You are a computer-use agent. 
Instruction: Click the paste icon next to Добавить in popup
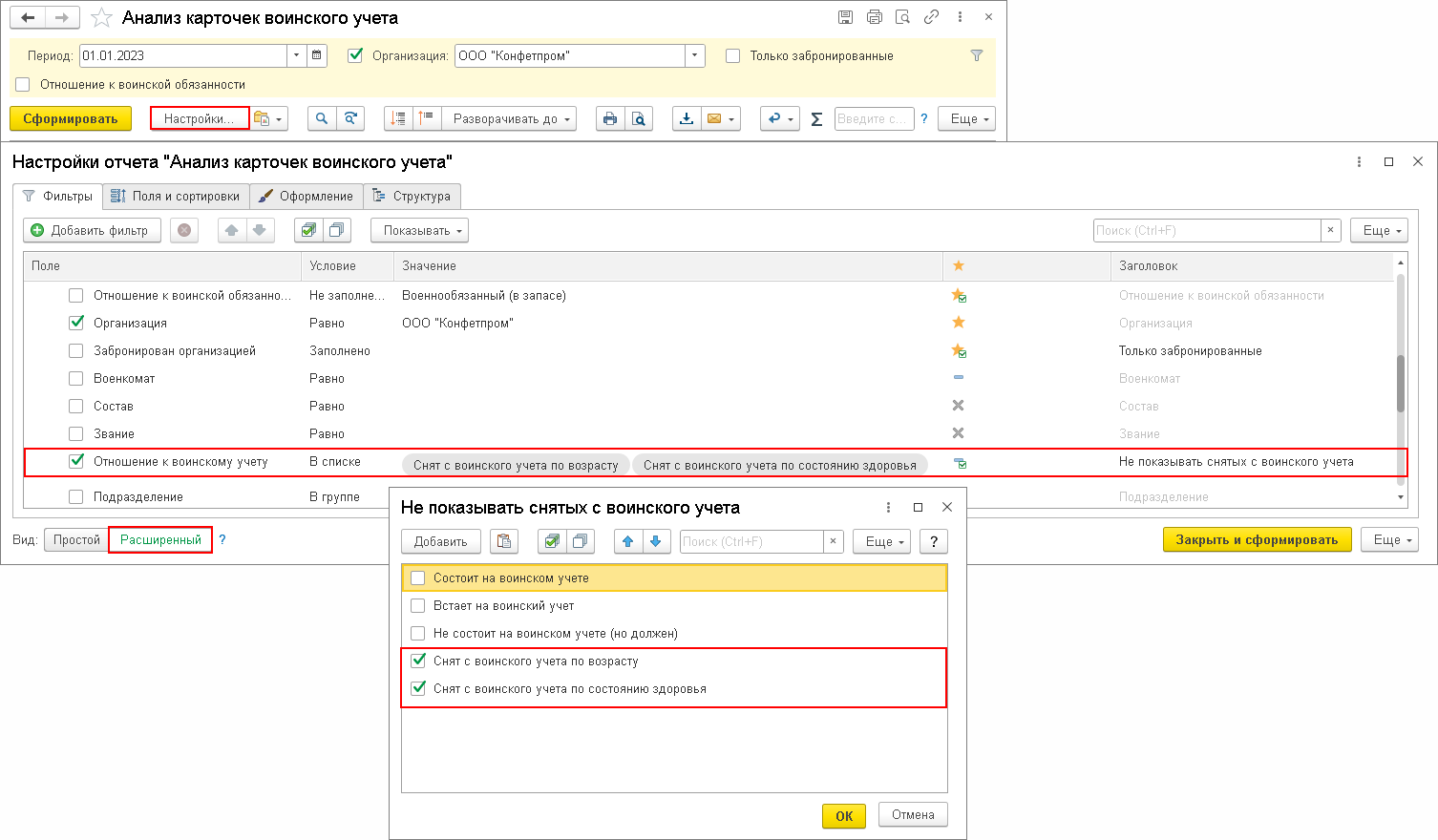[504, 541]
